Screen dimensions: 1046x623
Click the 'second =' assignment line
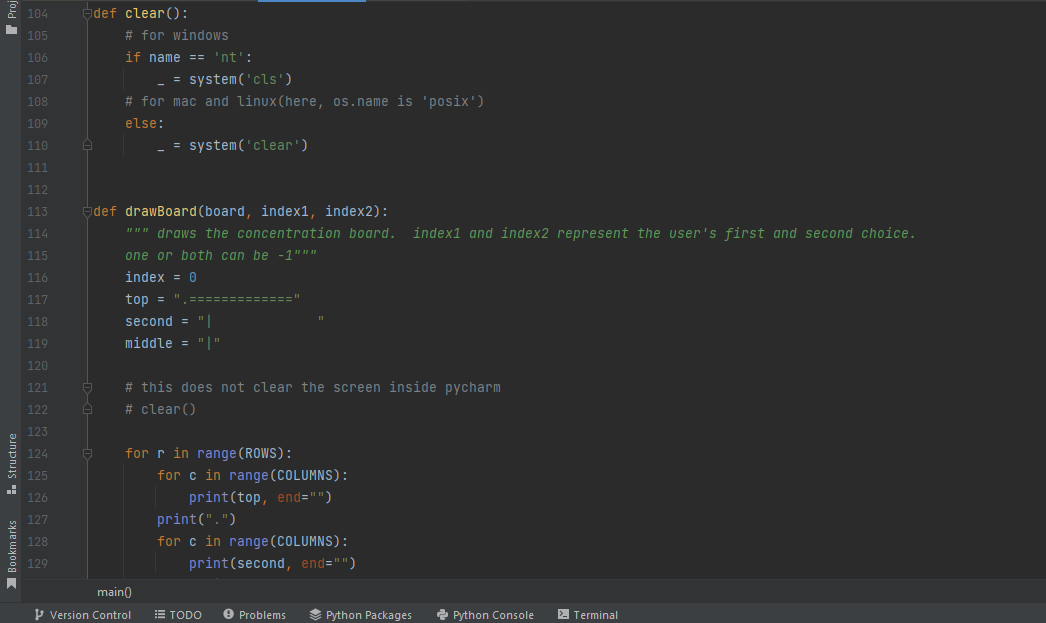pos(225,322)
